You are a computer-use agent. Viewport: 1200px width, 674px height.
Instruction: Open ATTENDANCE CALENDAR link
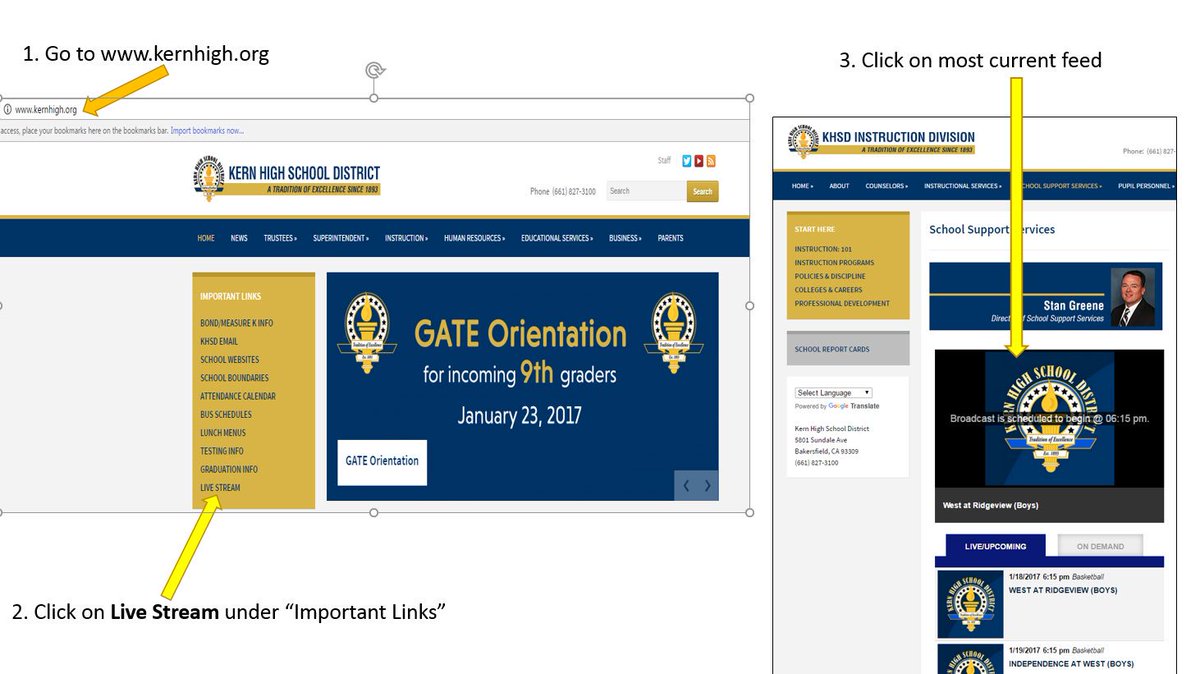coord(238,396)
